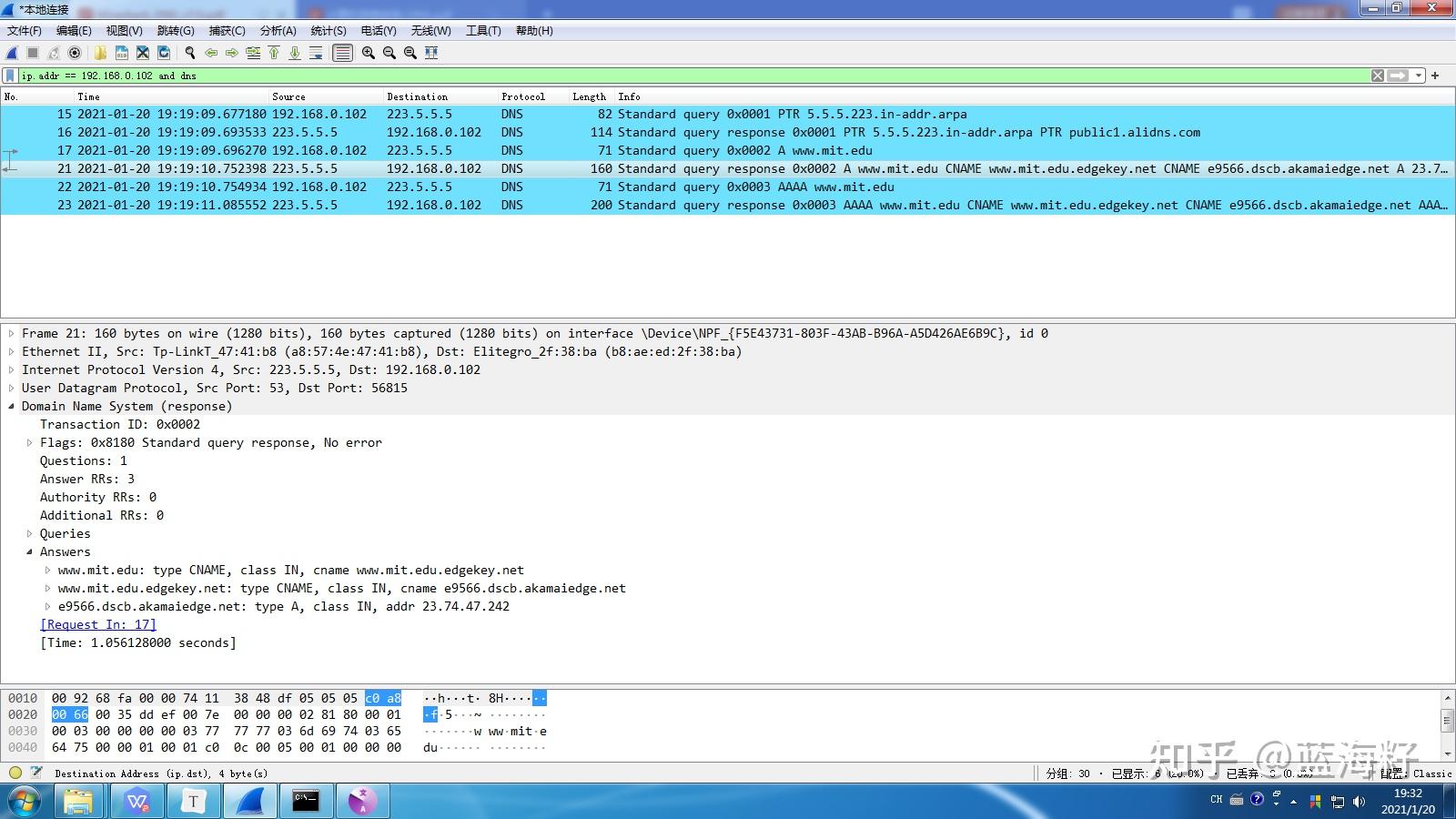Image resolution: width=1456 pixels, height=819 pixels.
Task: Select DNS response packet number 21
Action: [364, 168]
